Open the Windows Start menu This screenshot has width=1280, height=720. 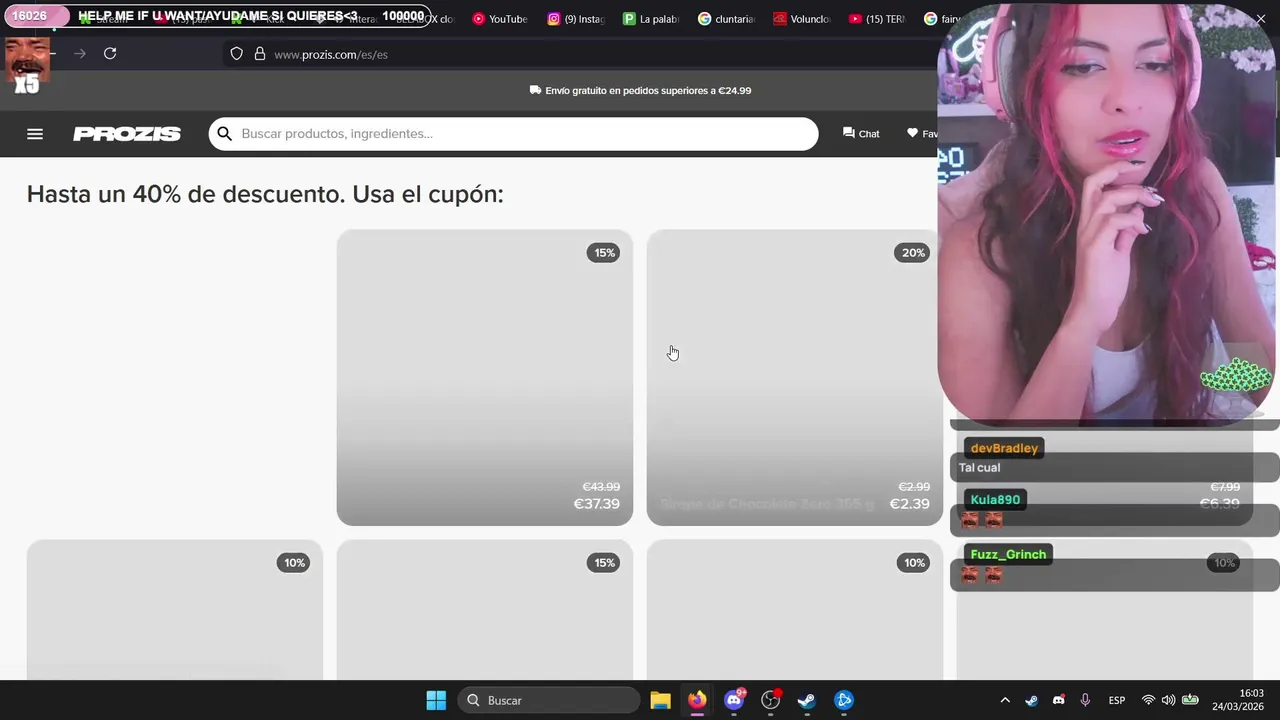436,700
